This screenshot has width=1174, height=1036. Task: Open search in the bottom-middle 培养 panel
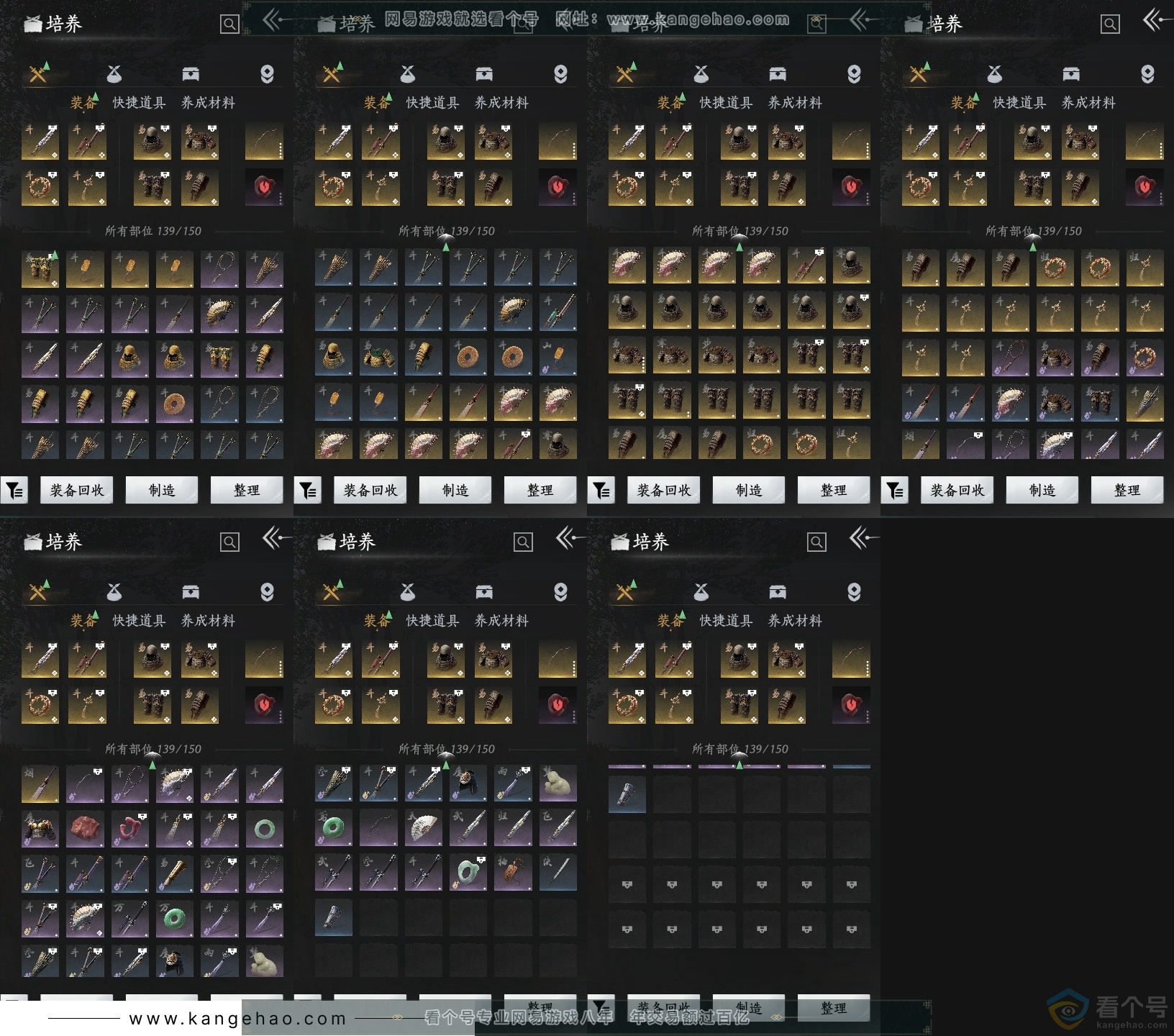[523, 542]
